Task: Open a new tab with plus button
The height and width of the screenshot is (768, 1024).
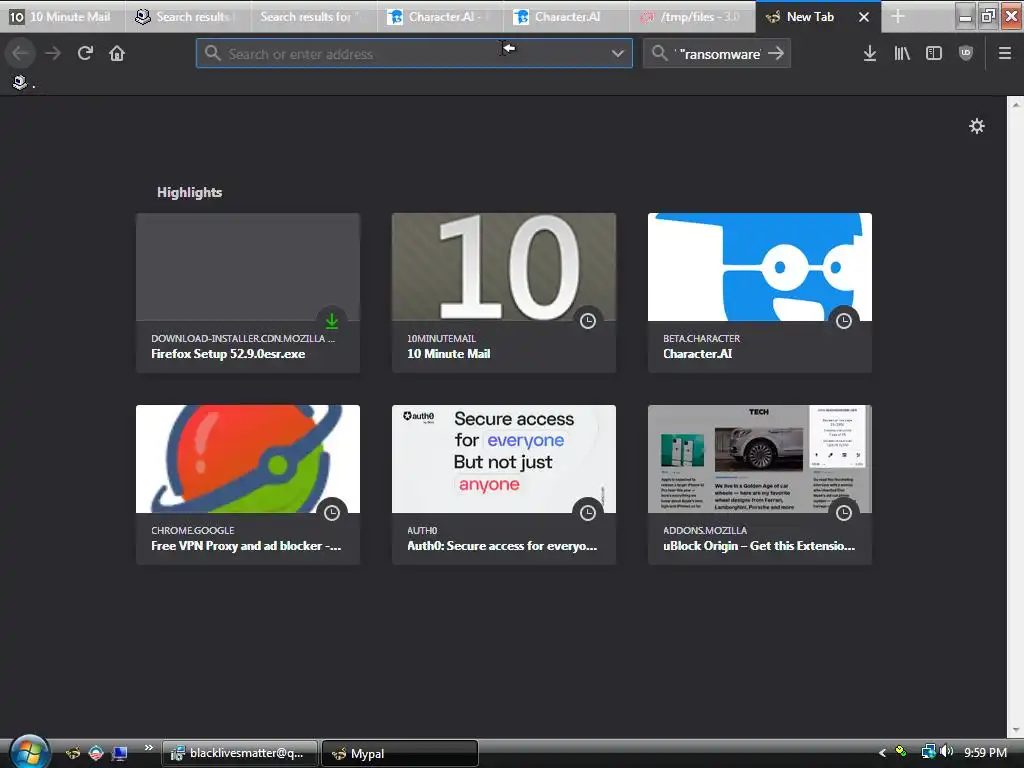Action: (x=898, y=17)
